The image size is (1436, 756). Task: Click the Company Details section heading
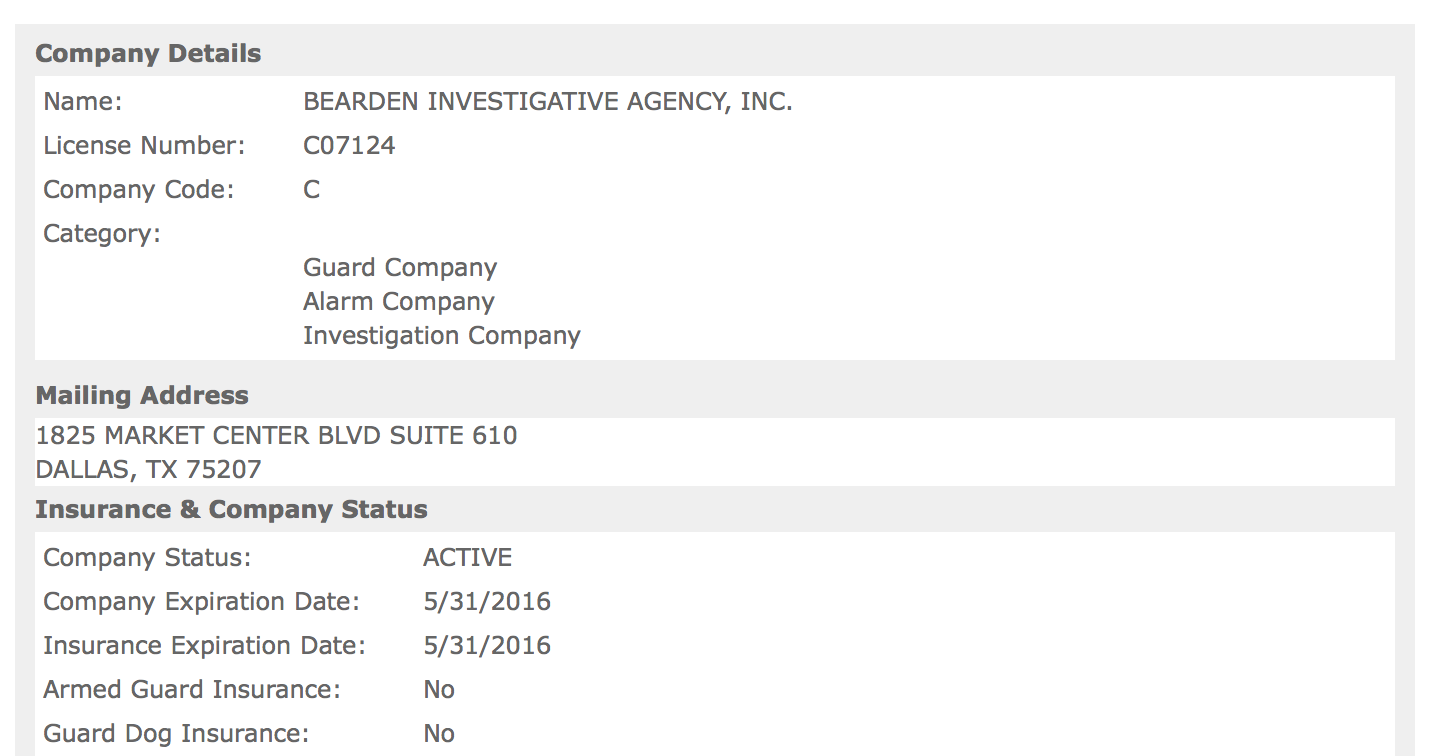click(148, 54)
